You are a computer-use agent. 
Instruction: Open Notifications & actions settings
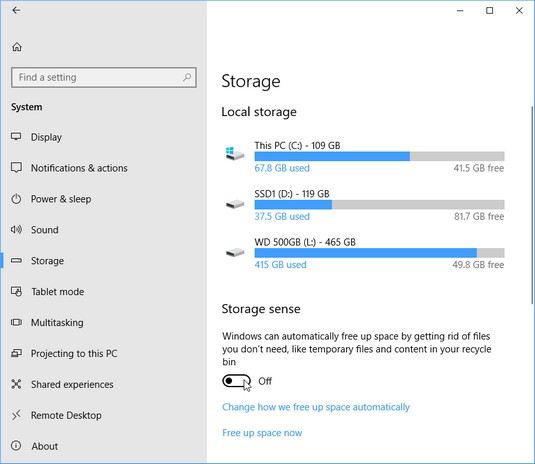79,168
